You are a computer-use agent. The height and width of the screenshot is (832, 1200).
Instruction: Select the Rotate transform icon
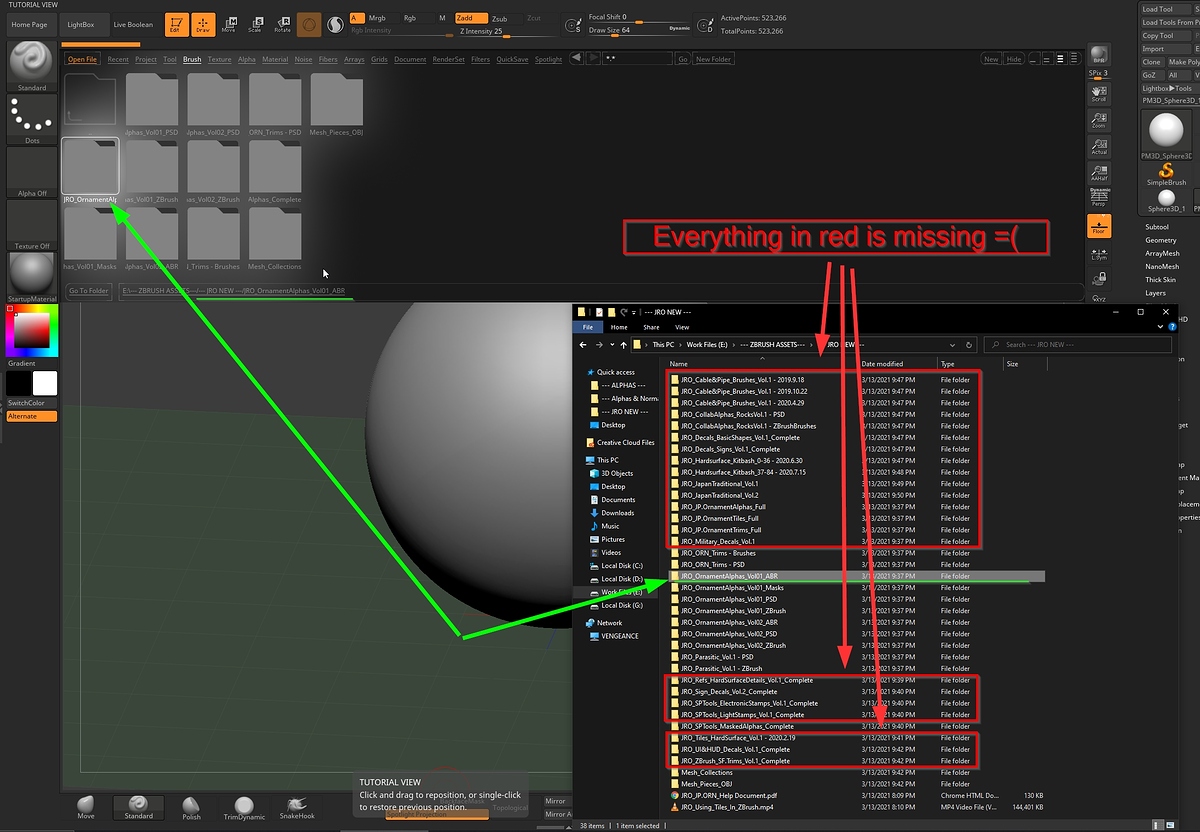click(x=283, y=24)
